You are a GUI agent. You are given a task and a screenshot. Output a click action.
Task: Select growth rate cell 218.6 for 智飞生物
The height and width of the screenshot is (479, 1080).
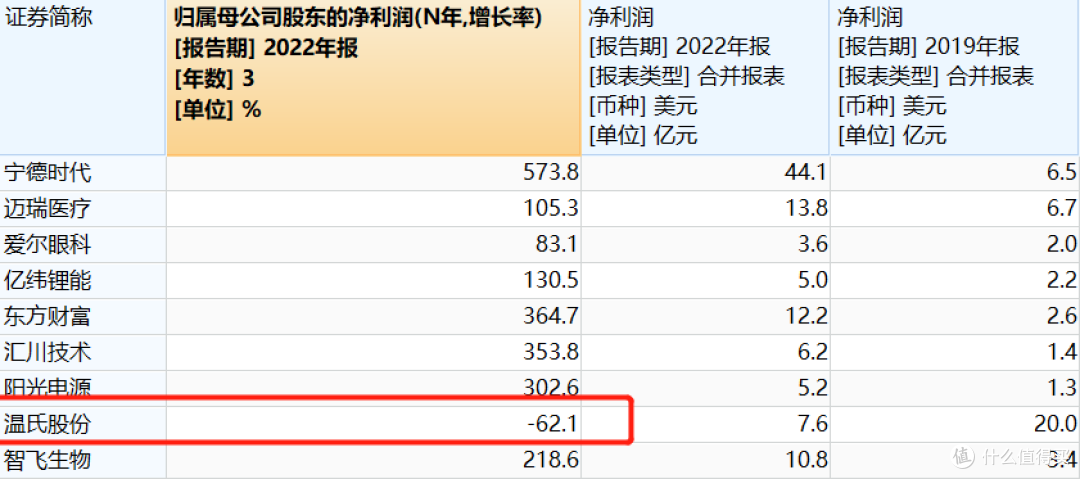click(x=373, y=460)
